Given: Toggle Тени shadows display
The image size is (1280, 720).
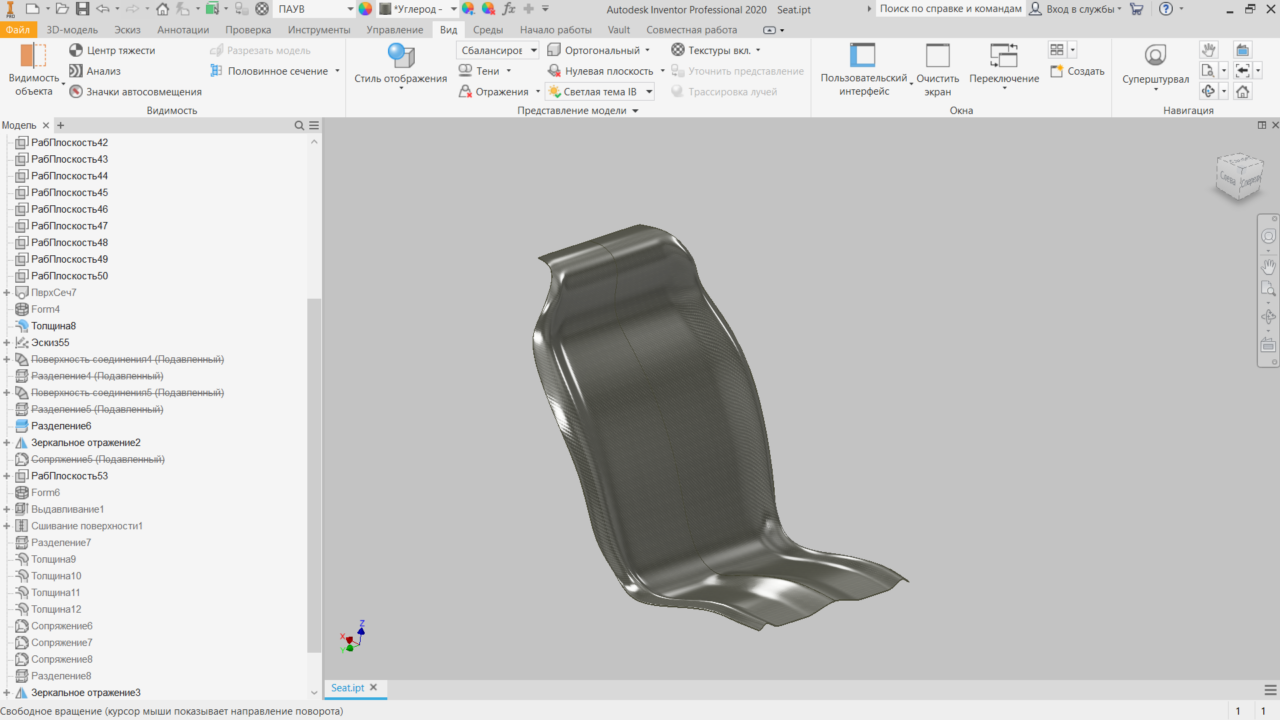Looking at the screenshot, I should coord(485,71).
